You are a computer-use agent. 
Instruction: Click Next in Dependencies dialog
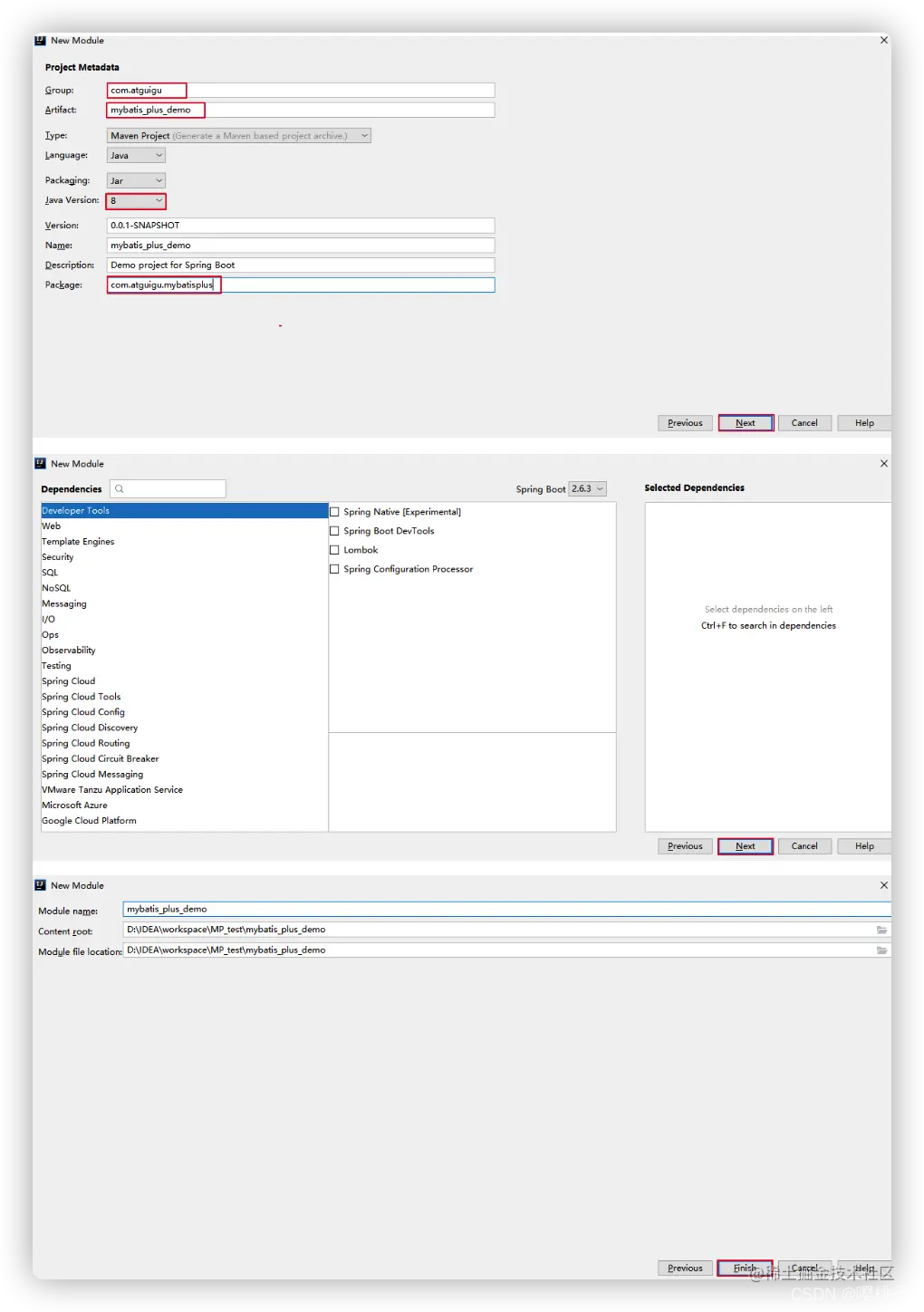click(x=746, y=846)
